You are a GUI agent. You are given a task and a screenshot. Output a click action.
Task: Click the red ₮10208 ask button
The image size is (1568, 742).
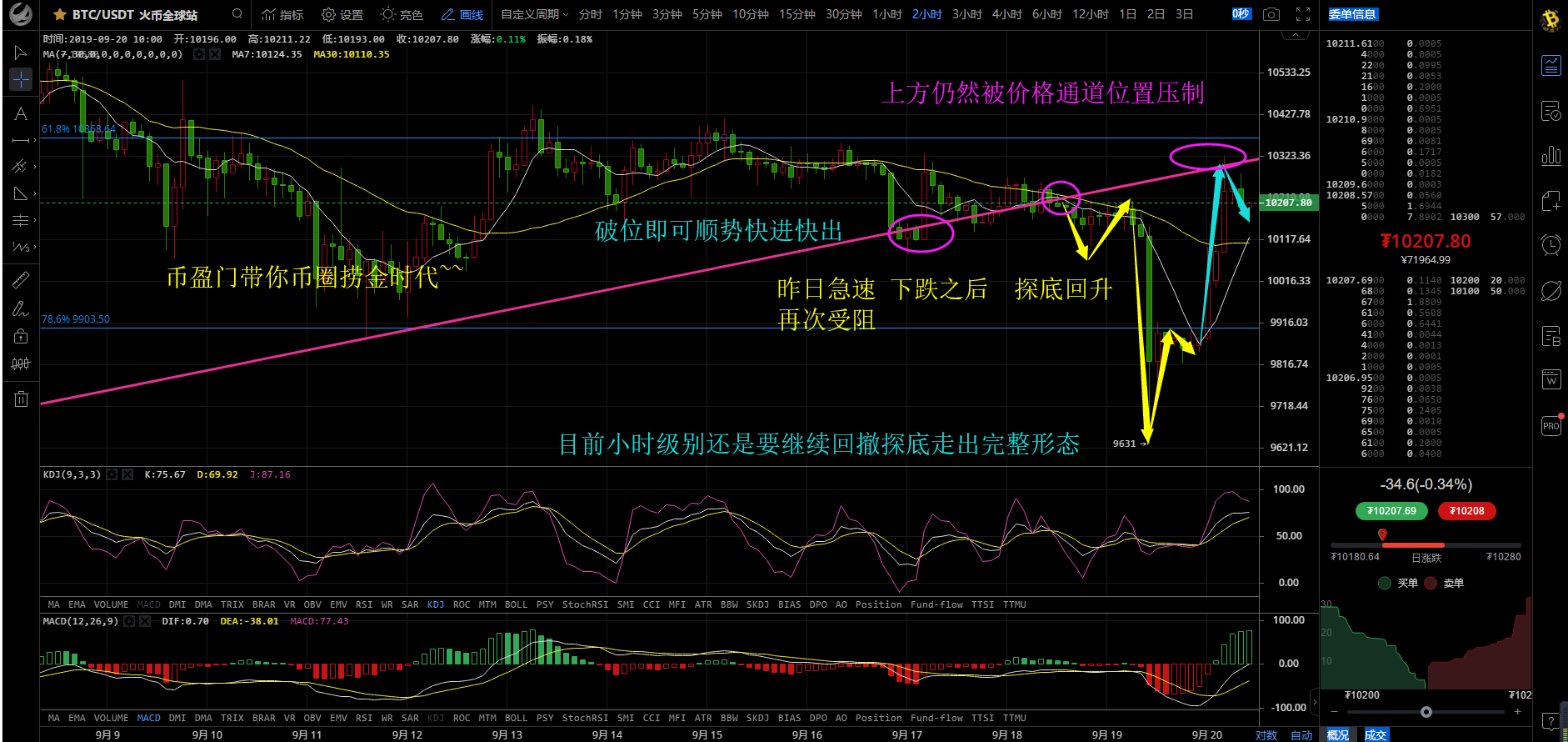point(1467,511)
